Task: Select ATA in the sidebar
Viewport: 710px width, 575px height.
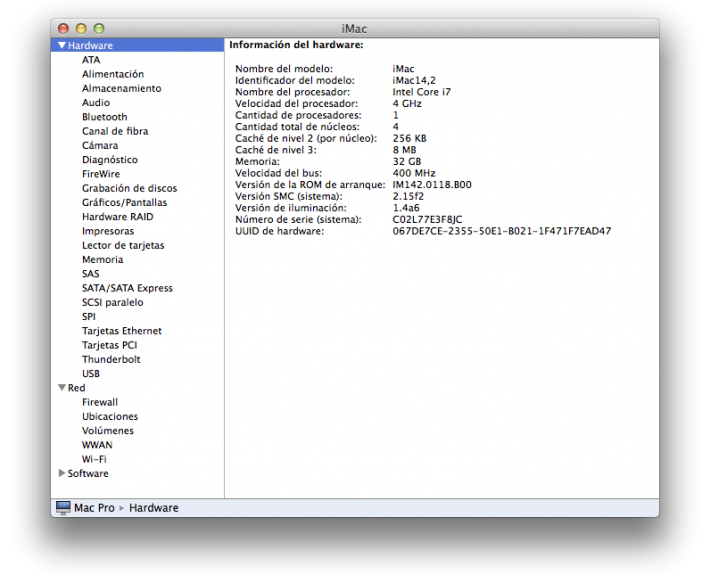Action: (91, 60)
